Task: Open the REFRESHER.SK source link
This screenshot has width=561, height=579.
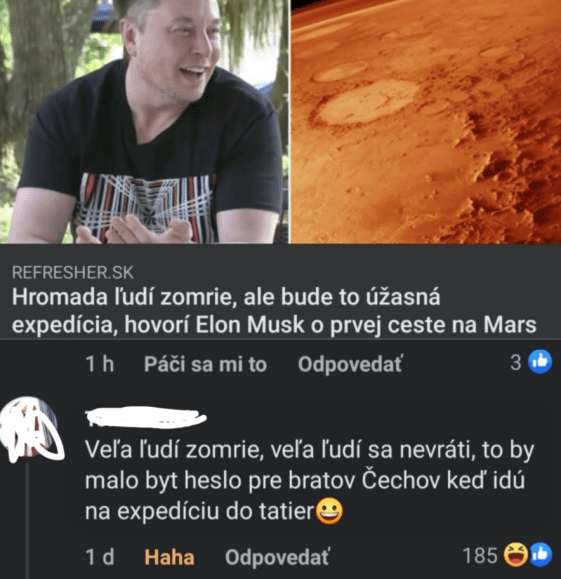Action: click(x=73, y=273)
